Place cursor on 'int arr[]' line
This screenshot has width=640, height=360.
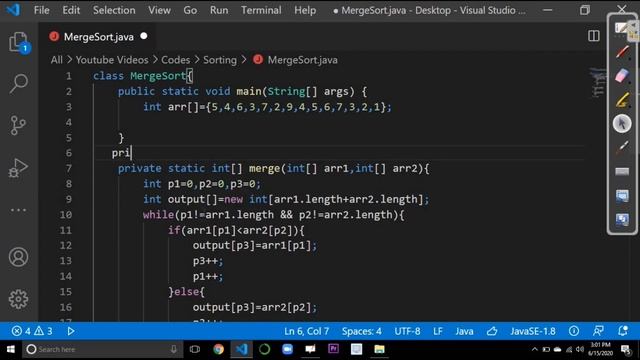click(x=267, y=107)
